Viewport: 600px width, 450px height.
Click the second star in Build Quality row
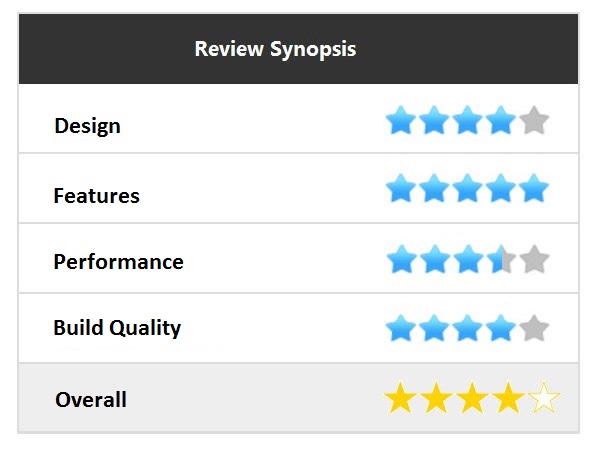[434, 328]
